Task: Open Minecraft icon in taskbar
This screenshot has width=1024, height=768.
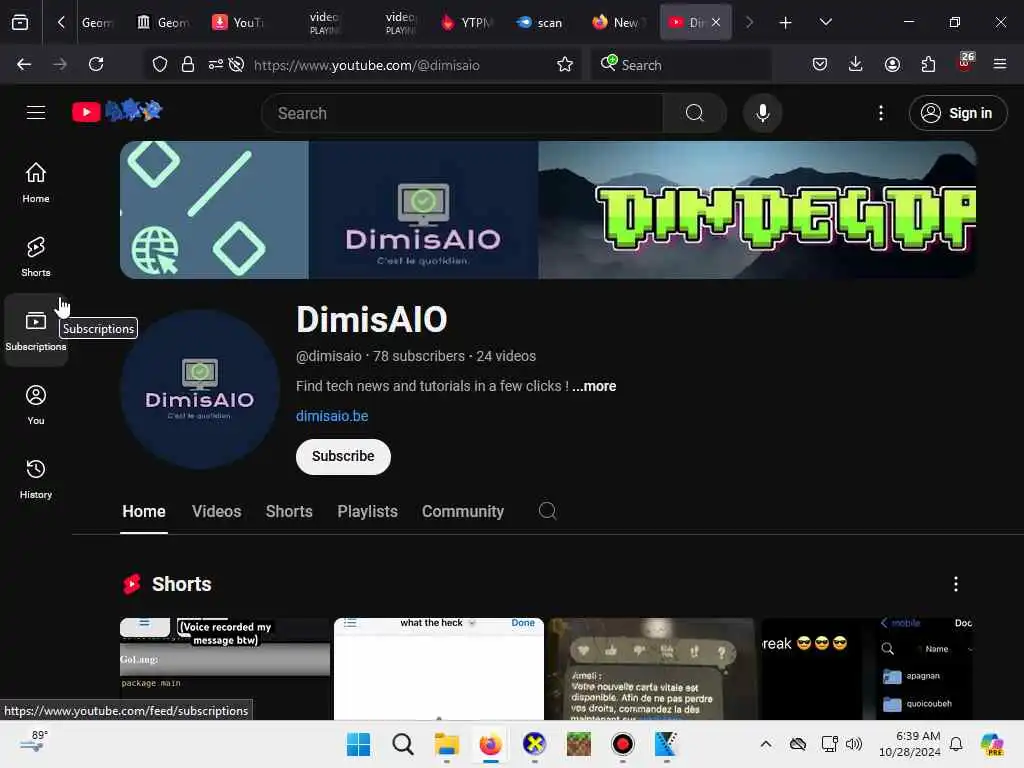Action: pyautogui.click(x=579, y=744)
